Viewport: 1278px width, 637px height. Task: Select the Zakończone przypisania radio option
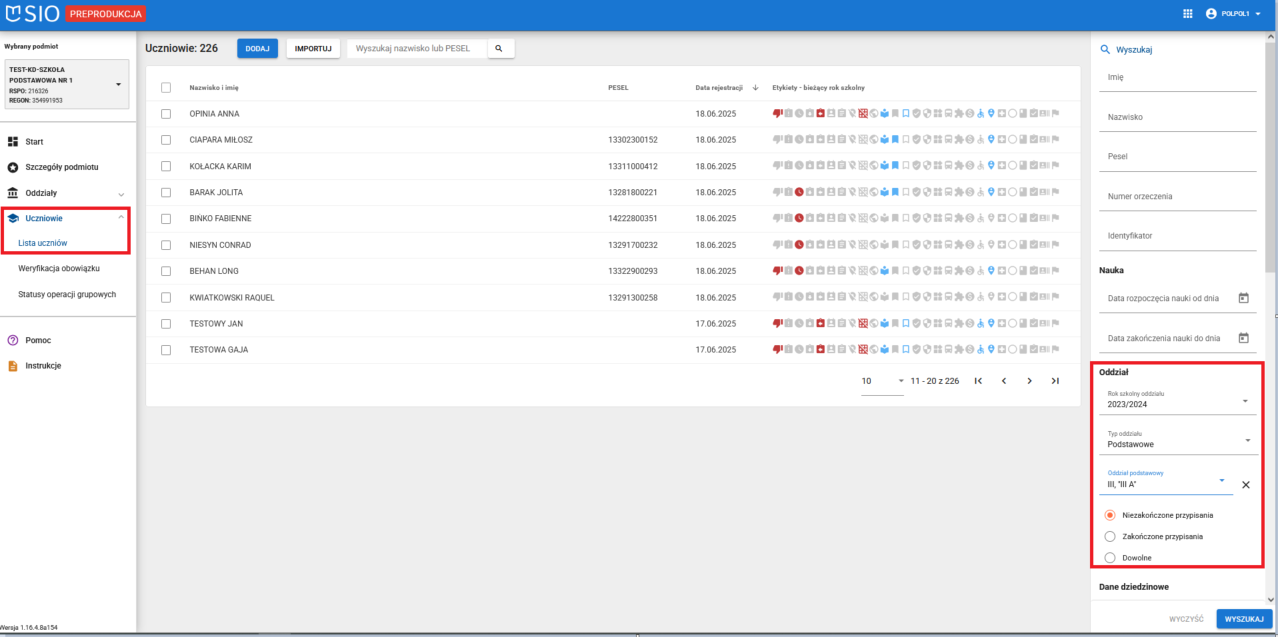click(1110, 536)
